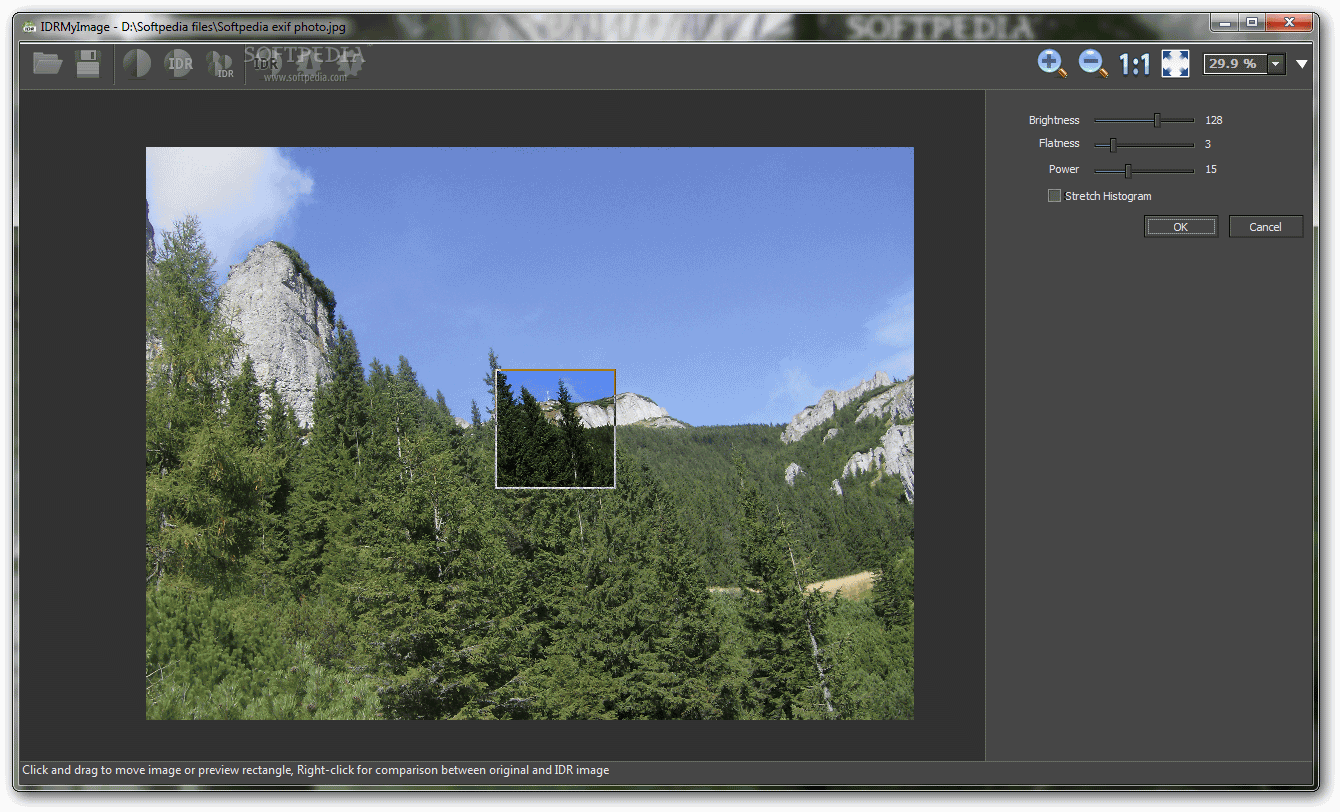1340x812 pixels.
Task: Click the Flatness slider handle
Action: coord(1113,145)
